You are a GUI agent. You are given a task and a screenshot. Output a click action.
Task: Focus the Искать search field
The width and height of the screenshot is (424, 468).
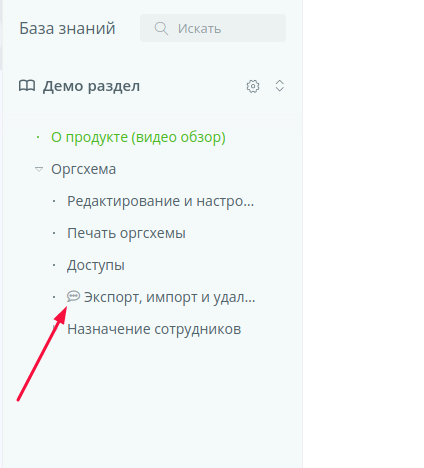(x=213, y=28)
